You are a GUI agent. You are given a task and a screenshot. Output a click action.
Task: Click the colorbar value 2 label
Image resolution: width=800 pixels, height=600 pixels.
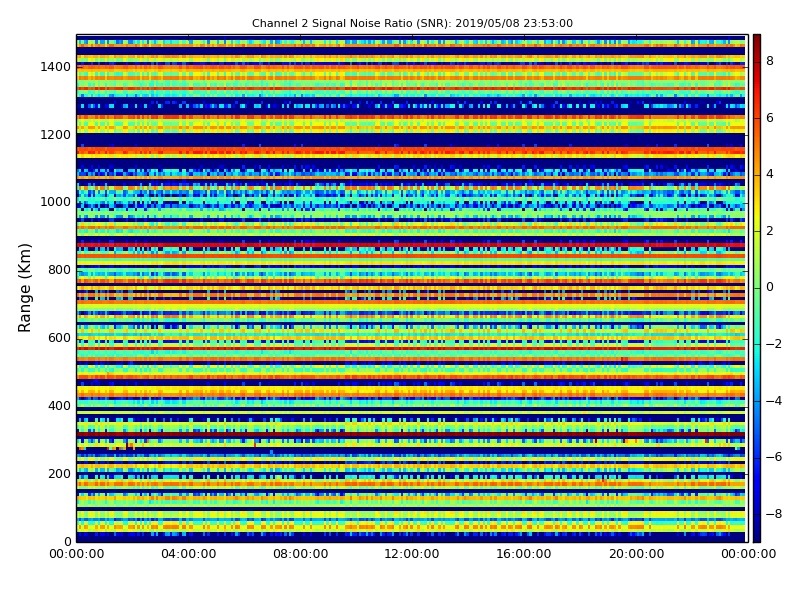pos(770,231)
